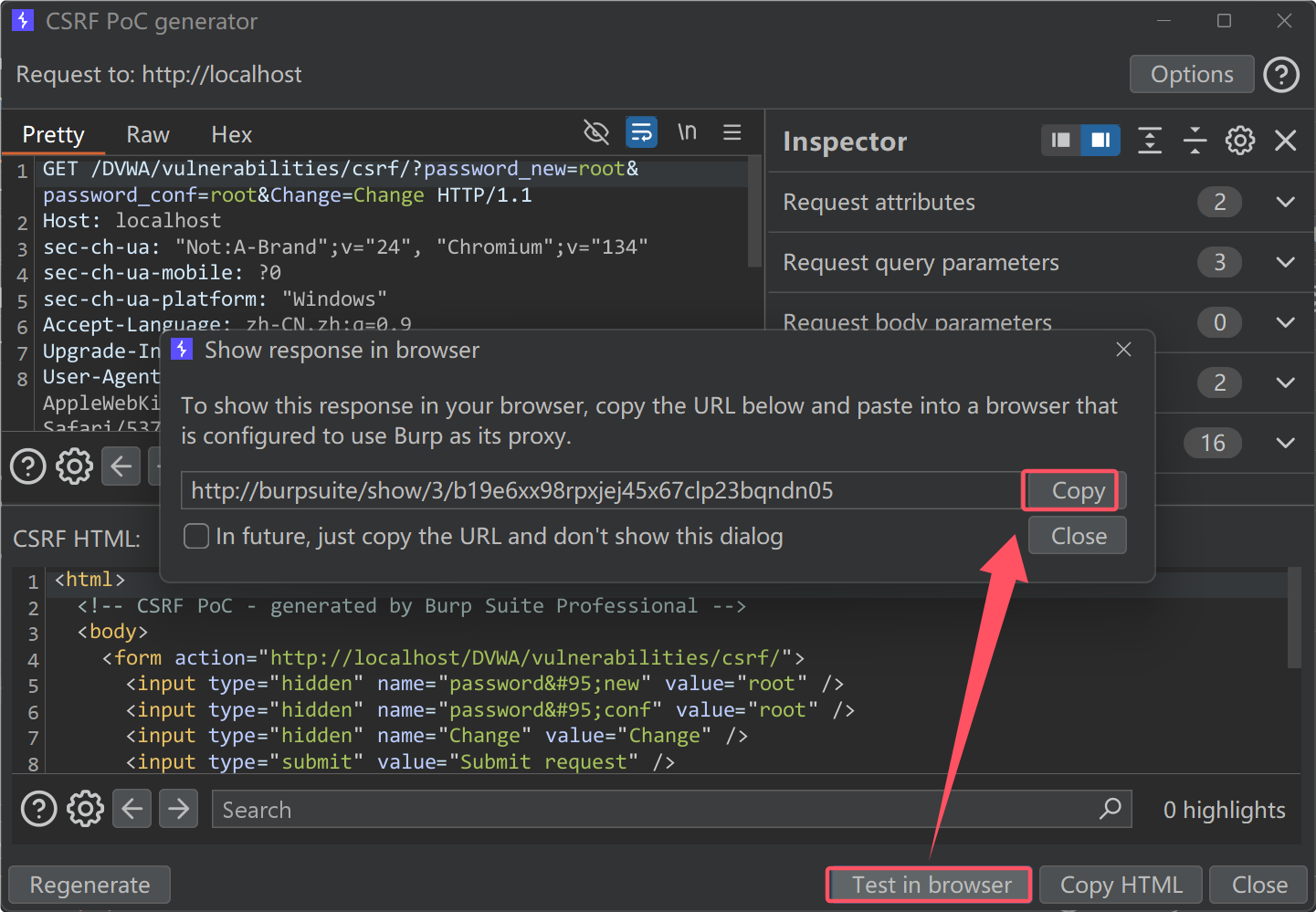Click the Options button
Image resolution: width=1316 pixels, height=912 pixels.
1192,75
